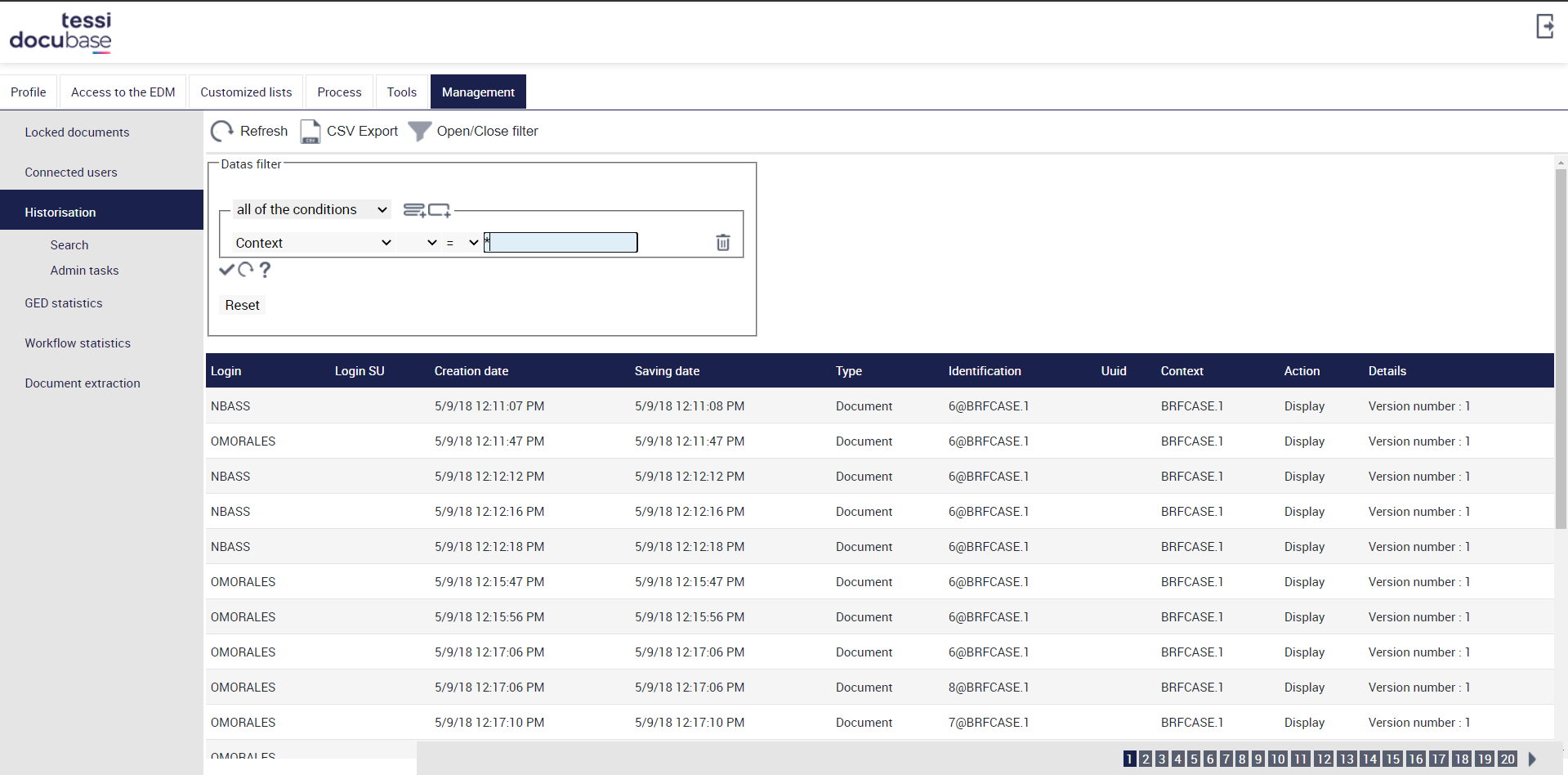Click the Open/Close filter funnel icon
Screen dimensions: 1568x775
(x=419, y=131)
